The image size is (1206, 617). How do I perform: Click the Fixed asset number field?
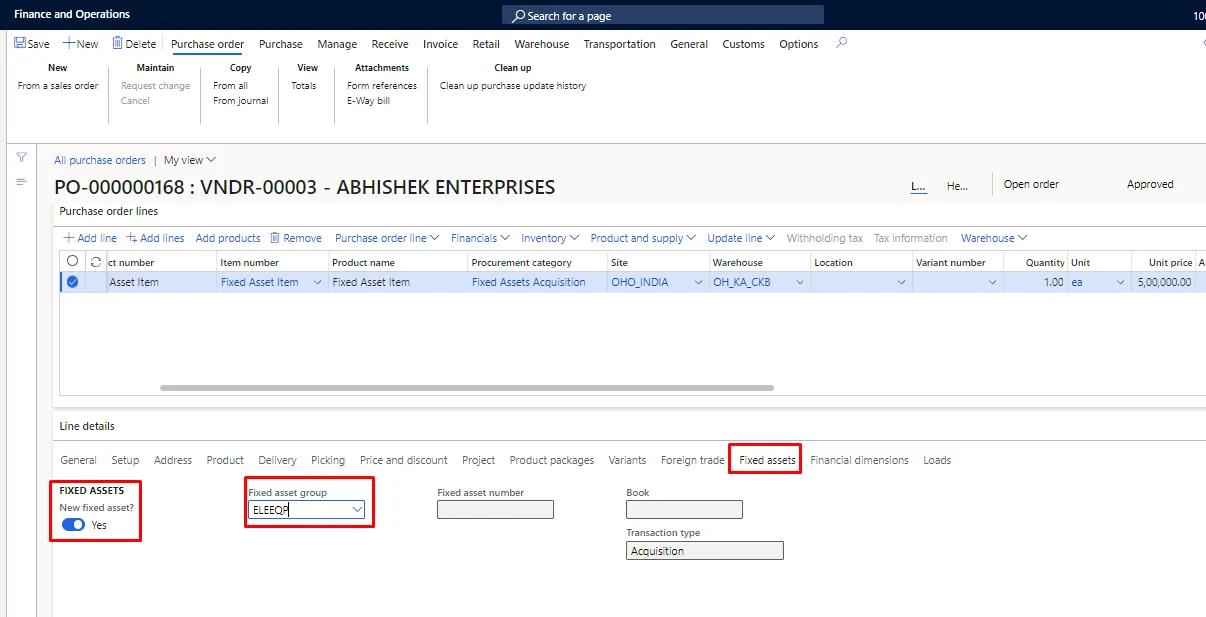[495, 510]
